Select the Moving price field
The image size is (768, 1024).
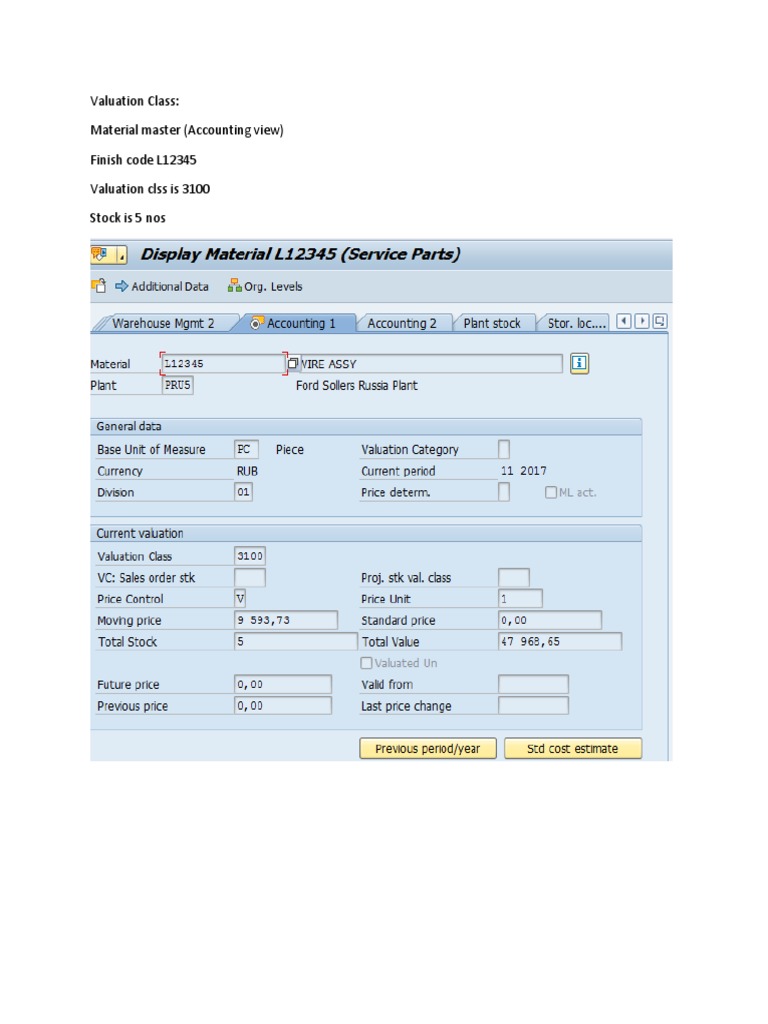coord(285,621)
